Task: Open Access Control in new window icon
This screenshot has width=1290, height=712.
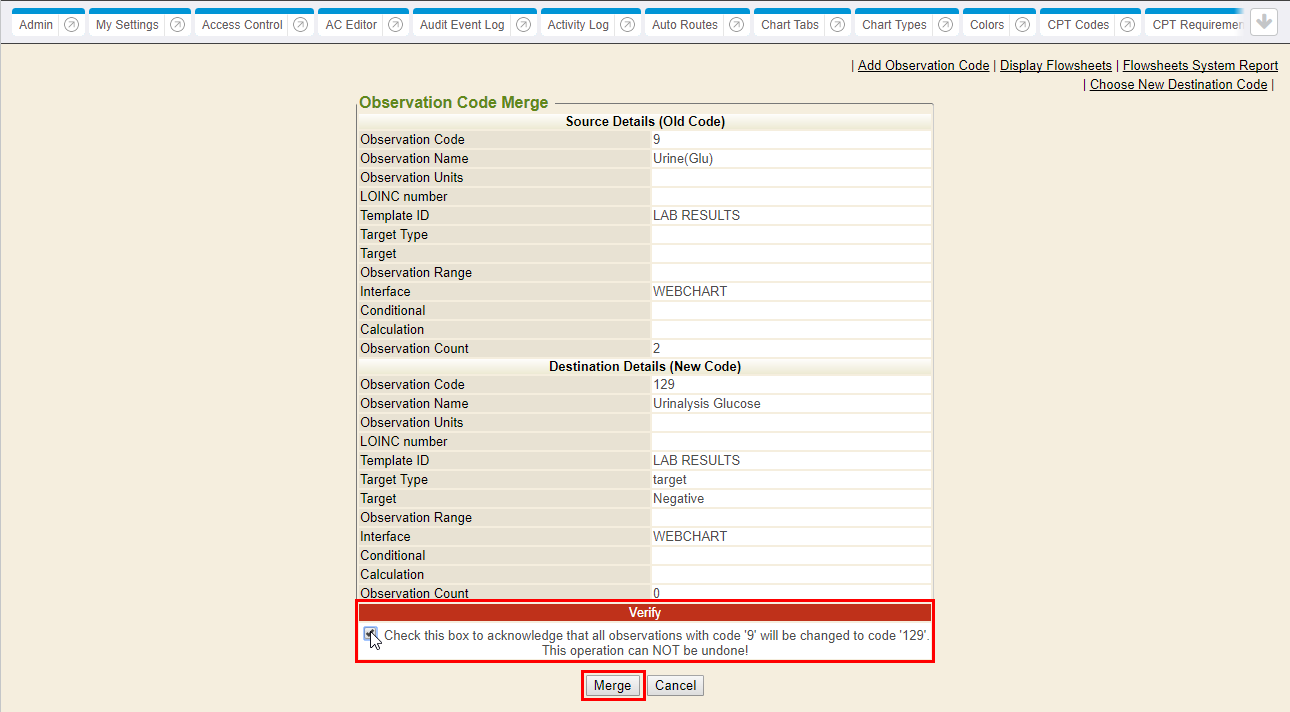Action: pos(301,25)
